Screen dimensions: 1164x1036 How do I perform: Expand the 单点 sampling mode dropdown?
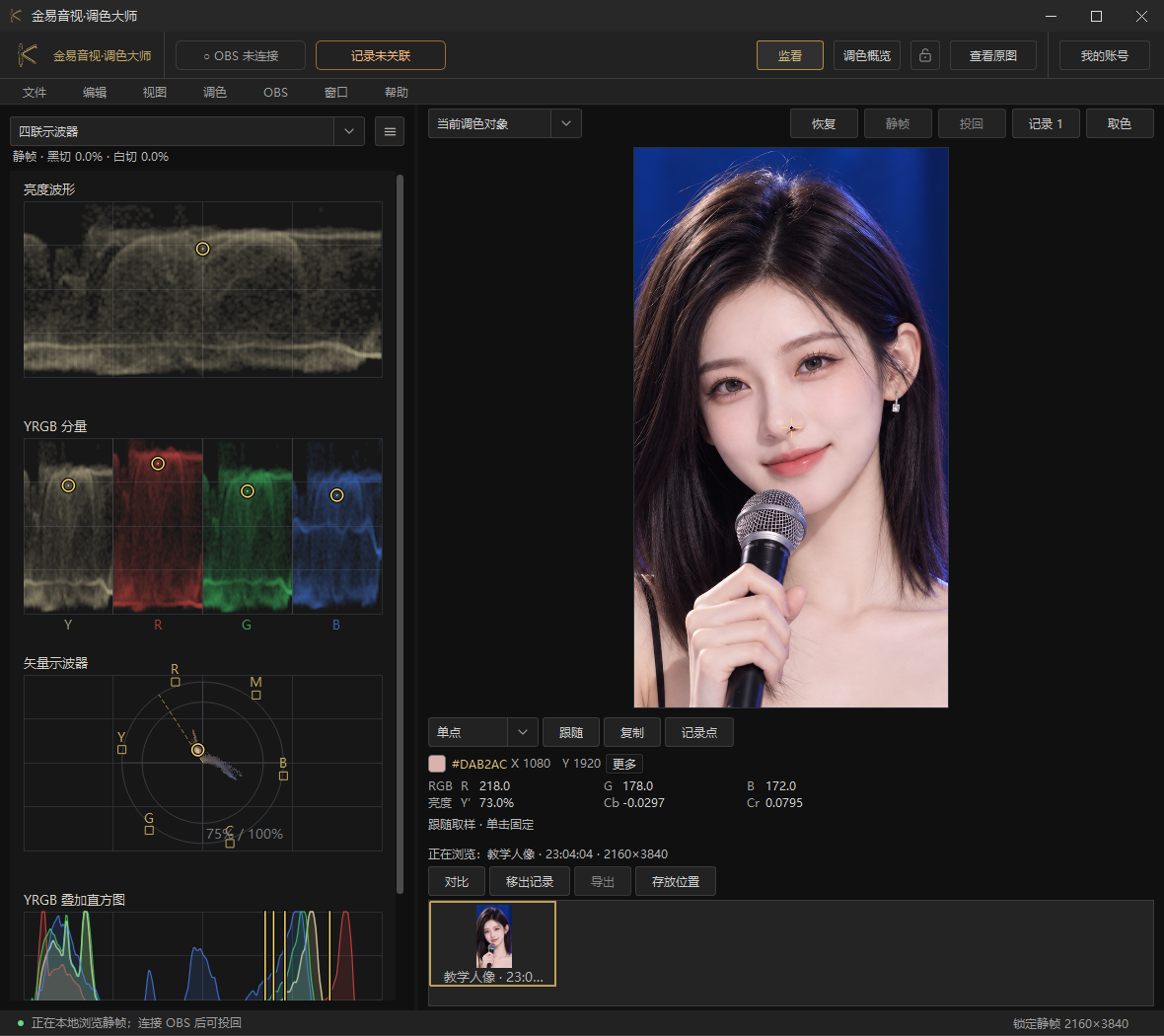tap(482, 732)
